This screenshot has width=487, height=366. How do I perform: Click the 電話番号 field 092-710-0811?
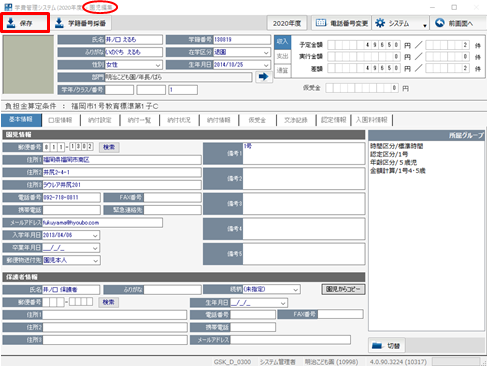(71, 197)
